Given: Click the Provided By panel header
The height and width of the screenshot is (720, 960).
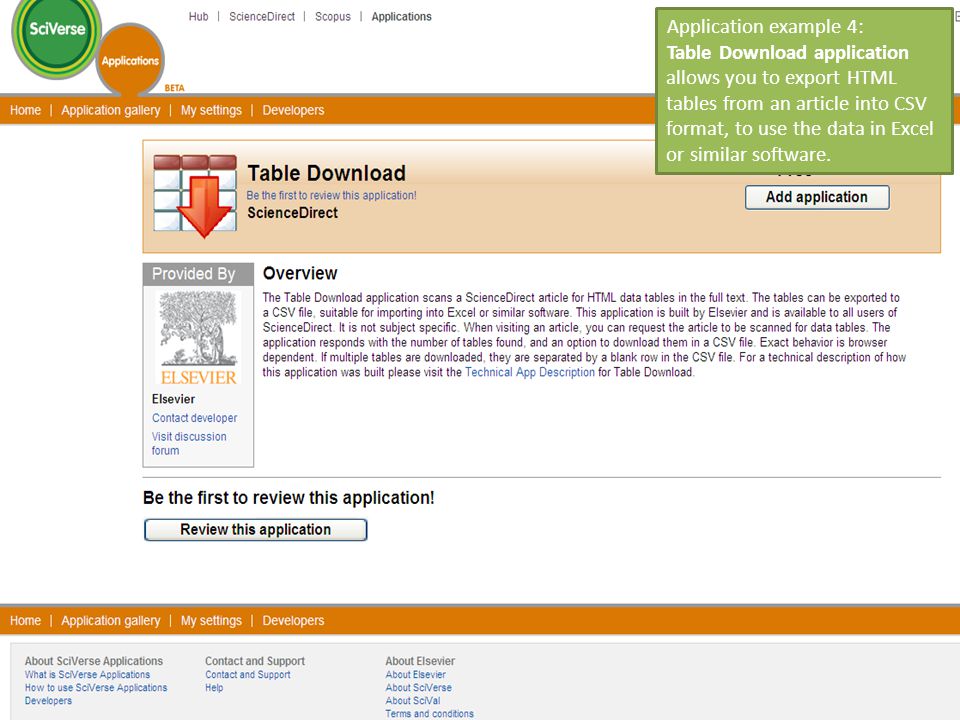Looking at the screenshot, I should (x=198, y=274).
